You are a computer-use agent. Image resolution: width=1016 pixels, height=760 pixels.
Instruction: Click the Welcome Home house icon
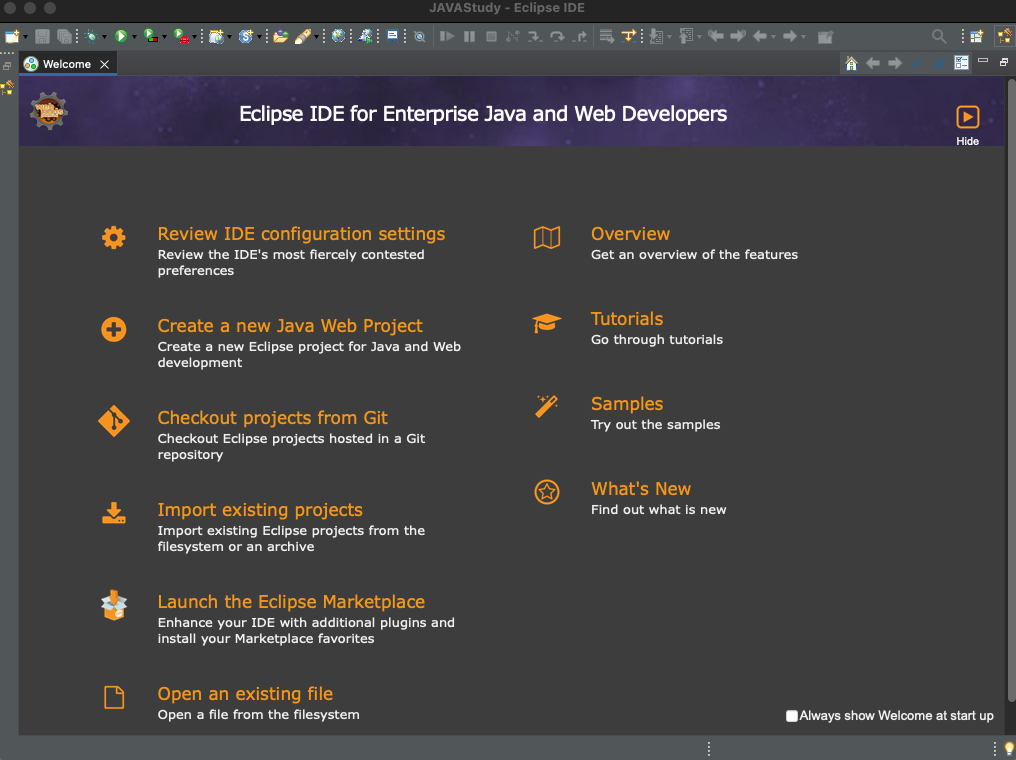coord(851,63)
